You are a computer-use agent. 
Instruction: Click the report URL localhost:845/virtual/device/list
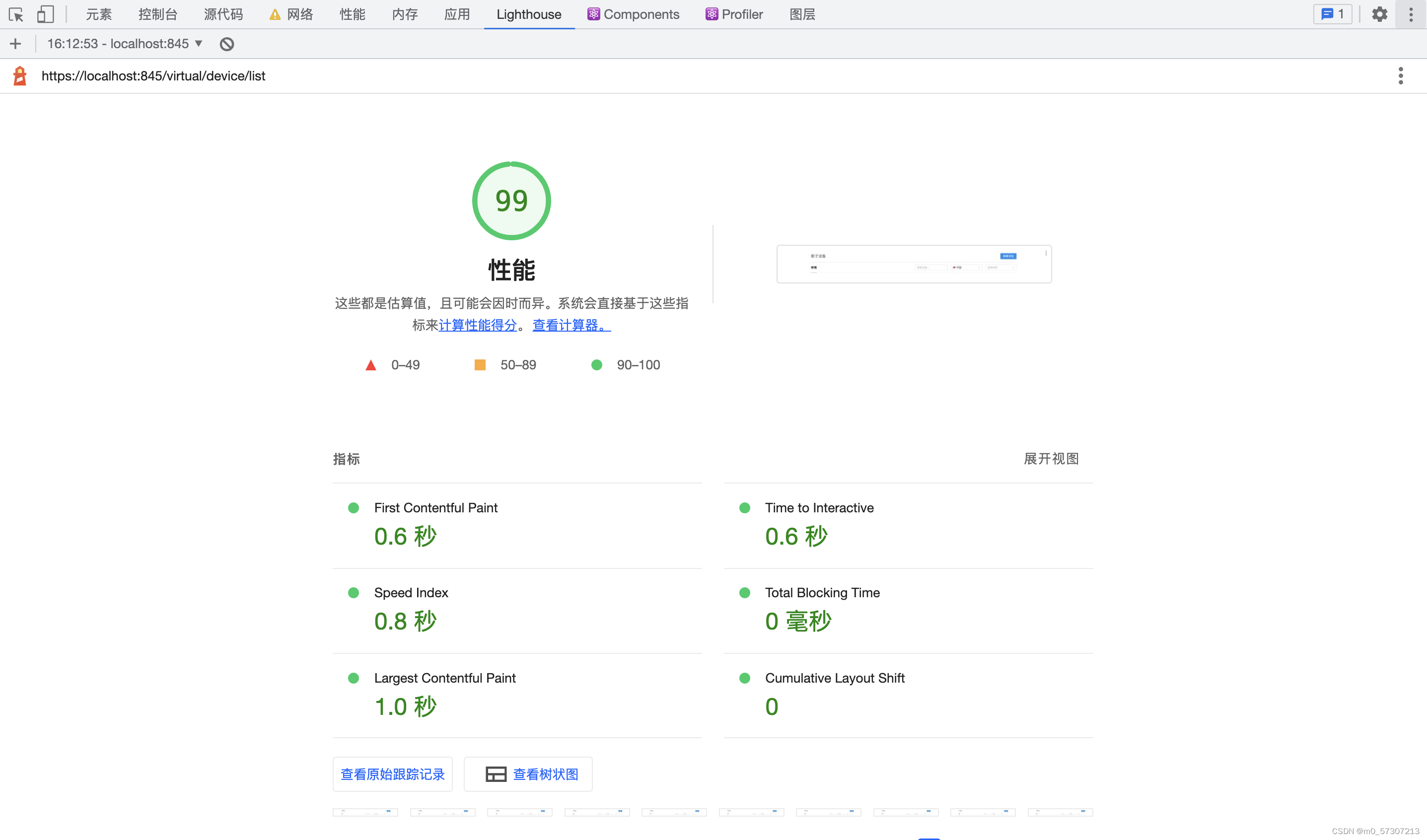click(153, 75)
